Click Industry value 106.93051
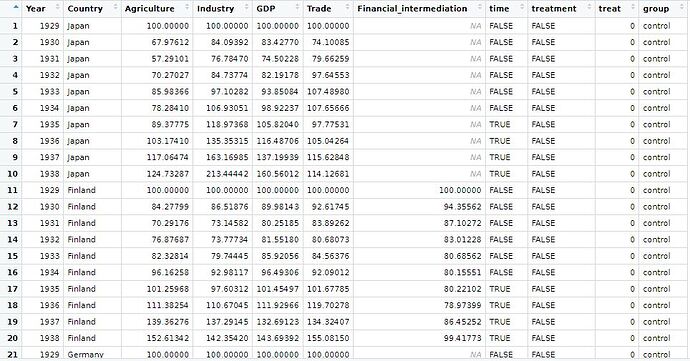This screenshot has width=690, height=361. click(227, 108)
